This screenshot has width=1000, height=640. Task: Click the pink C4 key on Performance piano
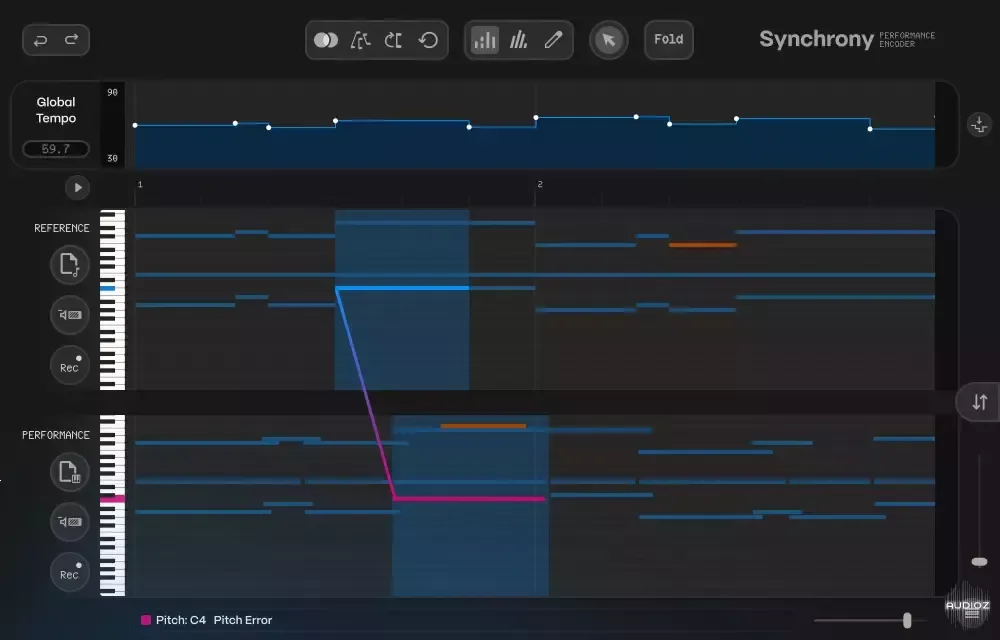[112, 499]
